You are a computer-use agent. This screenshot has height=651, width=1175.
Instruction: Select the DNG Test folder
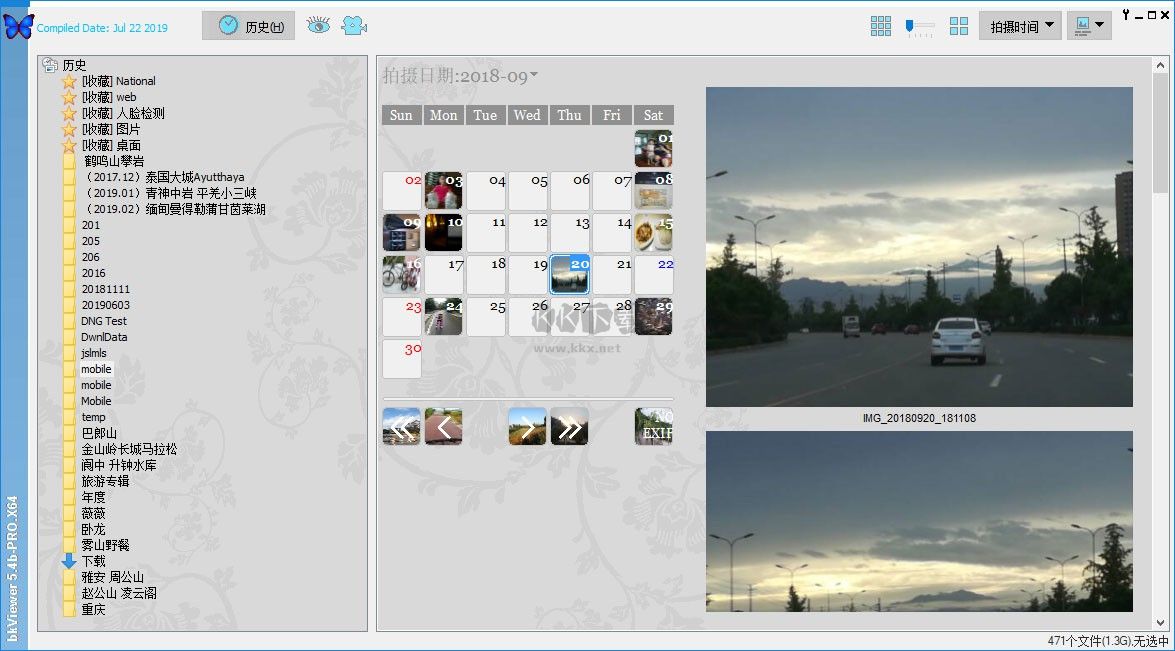tap(104, 321)
